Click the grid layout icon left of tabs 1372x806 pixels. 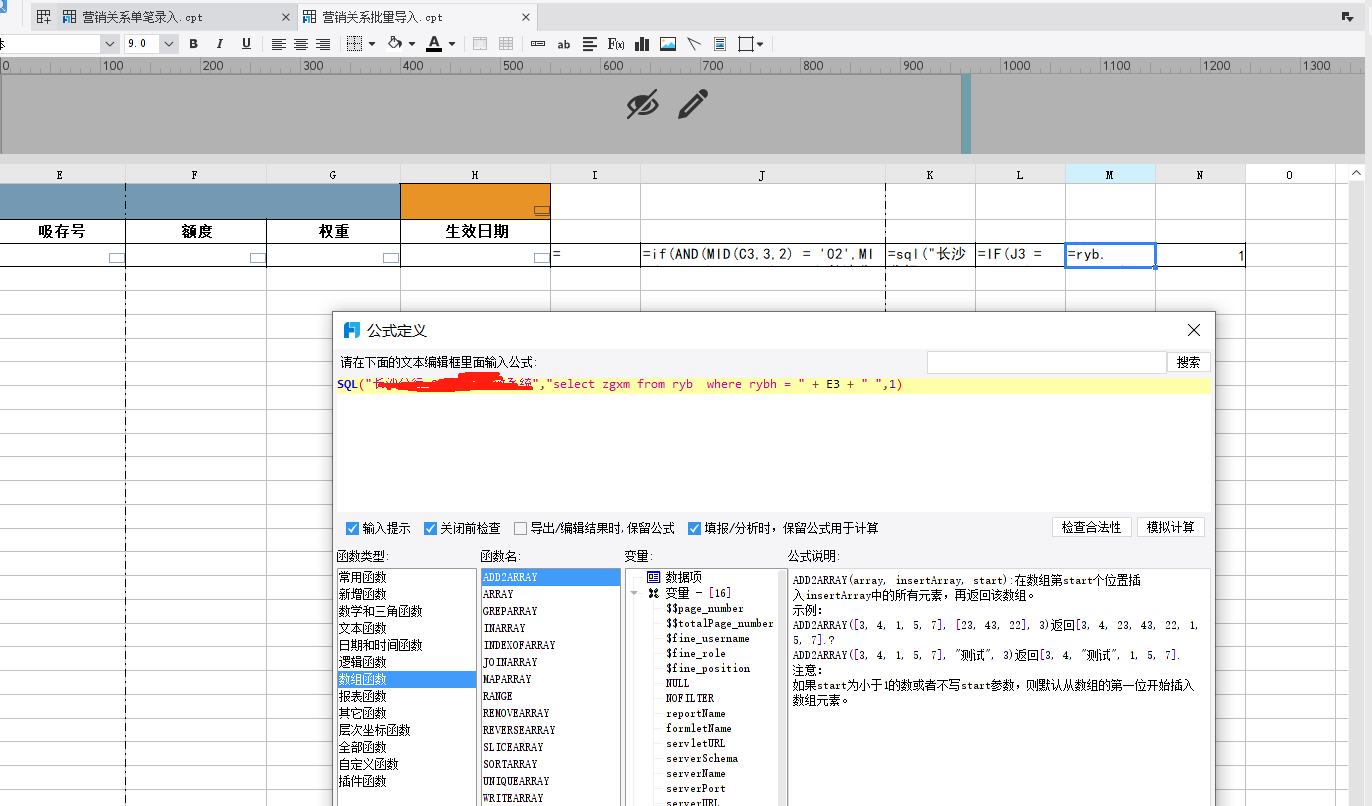[x=43, y=17]
